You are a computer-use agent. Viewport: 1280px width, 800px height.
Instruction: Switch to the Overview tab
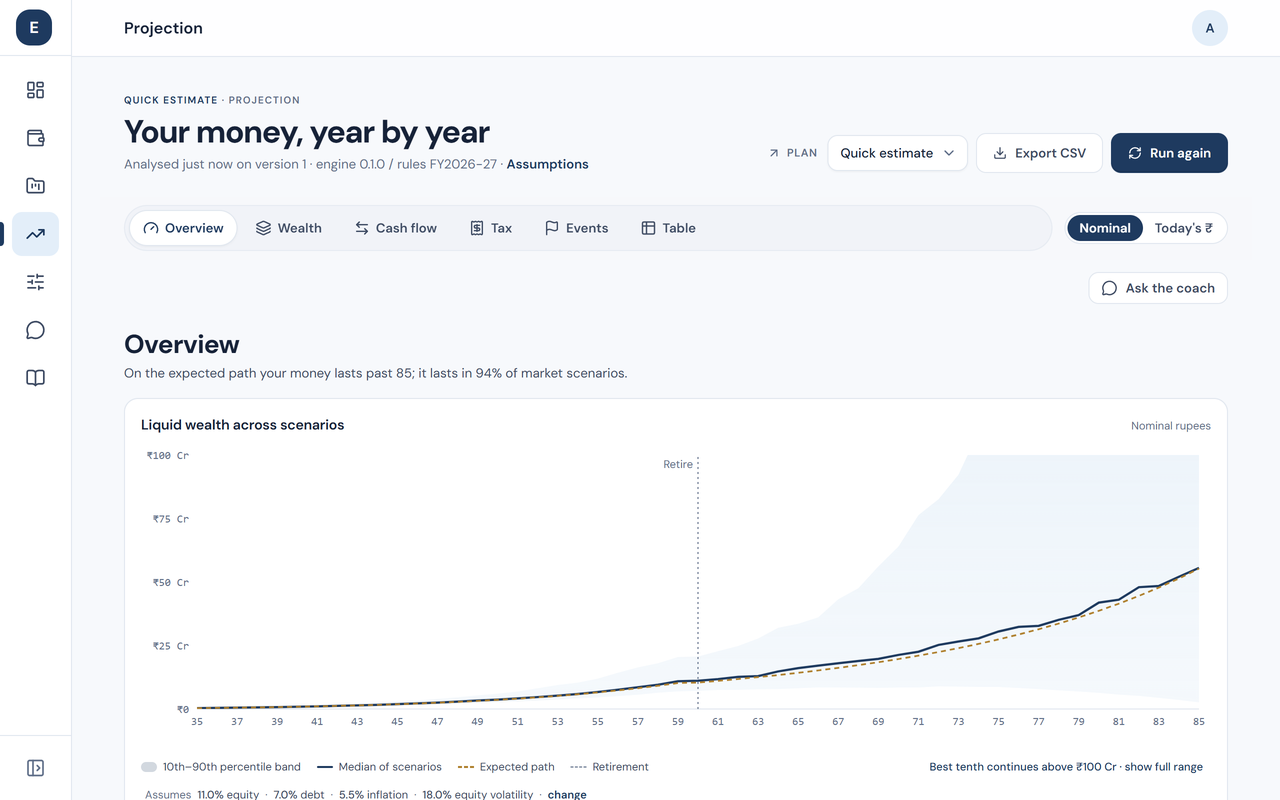pos(183,228)
